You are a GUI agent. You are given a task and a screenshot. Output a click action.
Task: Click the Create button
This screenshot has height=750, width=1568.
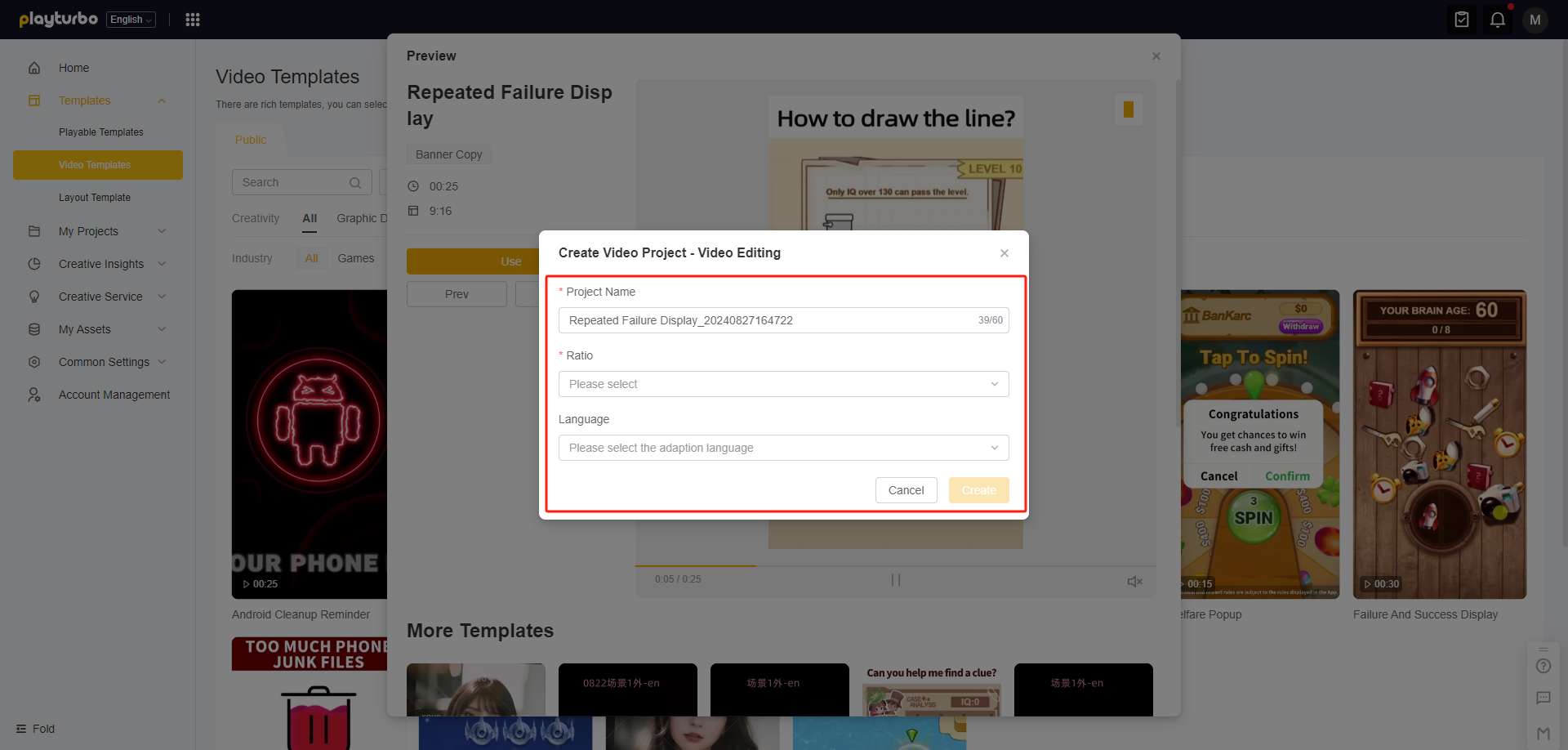(978, 490)
